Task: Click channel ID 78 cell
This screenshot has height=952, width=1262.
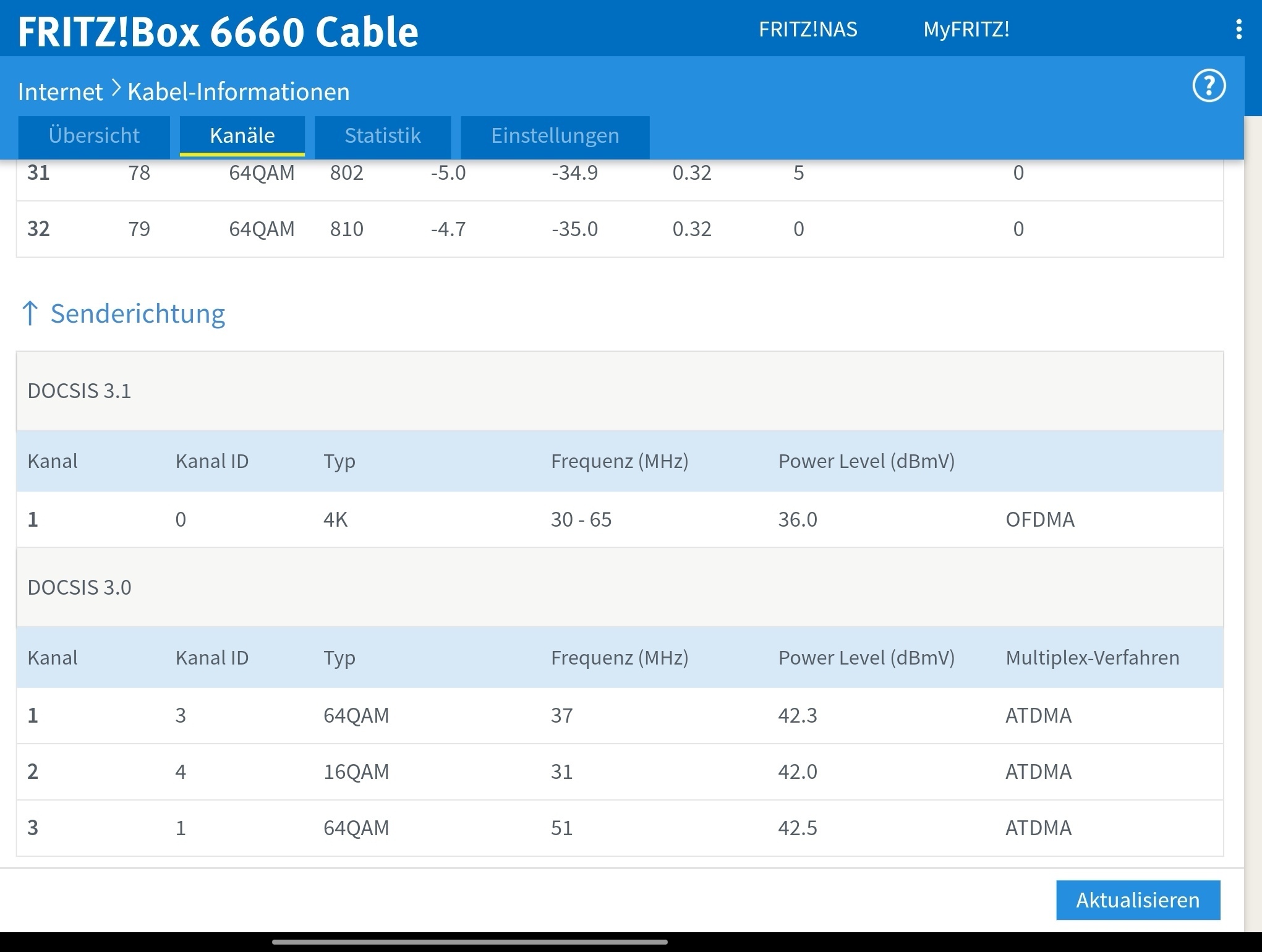Action: [139, 172]
